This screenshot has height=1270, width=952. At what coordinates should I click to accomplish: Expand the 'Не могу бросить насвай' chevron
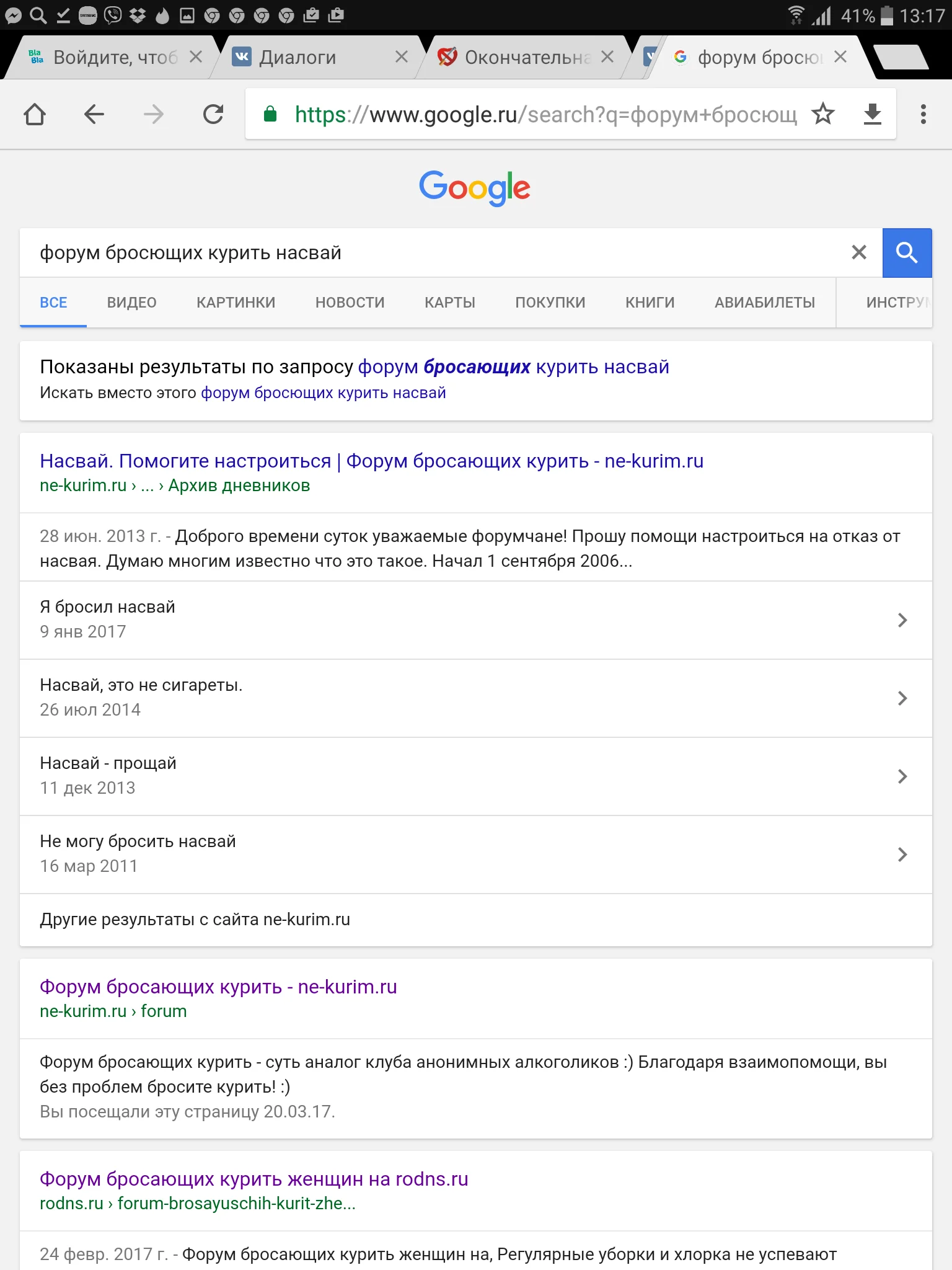click(902, 855)
